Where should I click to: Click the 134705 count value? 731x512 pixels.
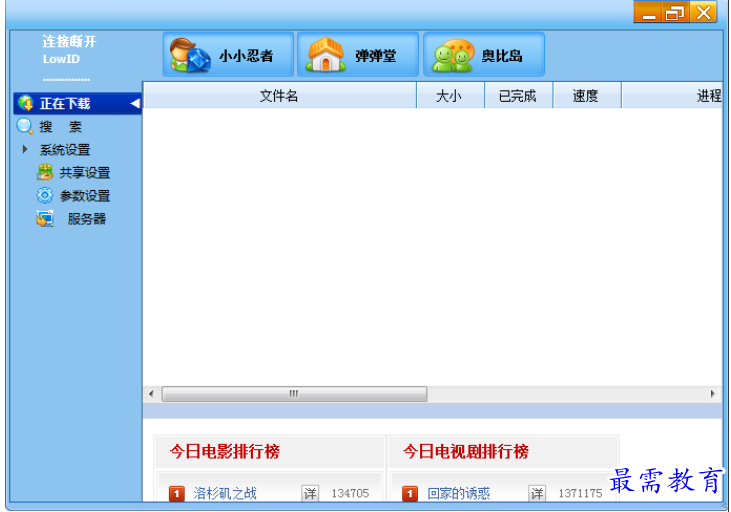pos(350,493)
